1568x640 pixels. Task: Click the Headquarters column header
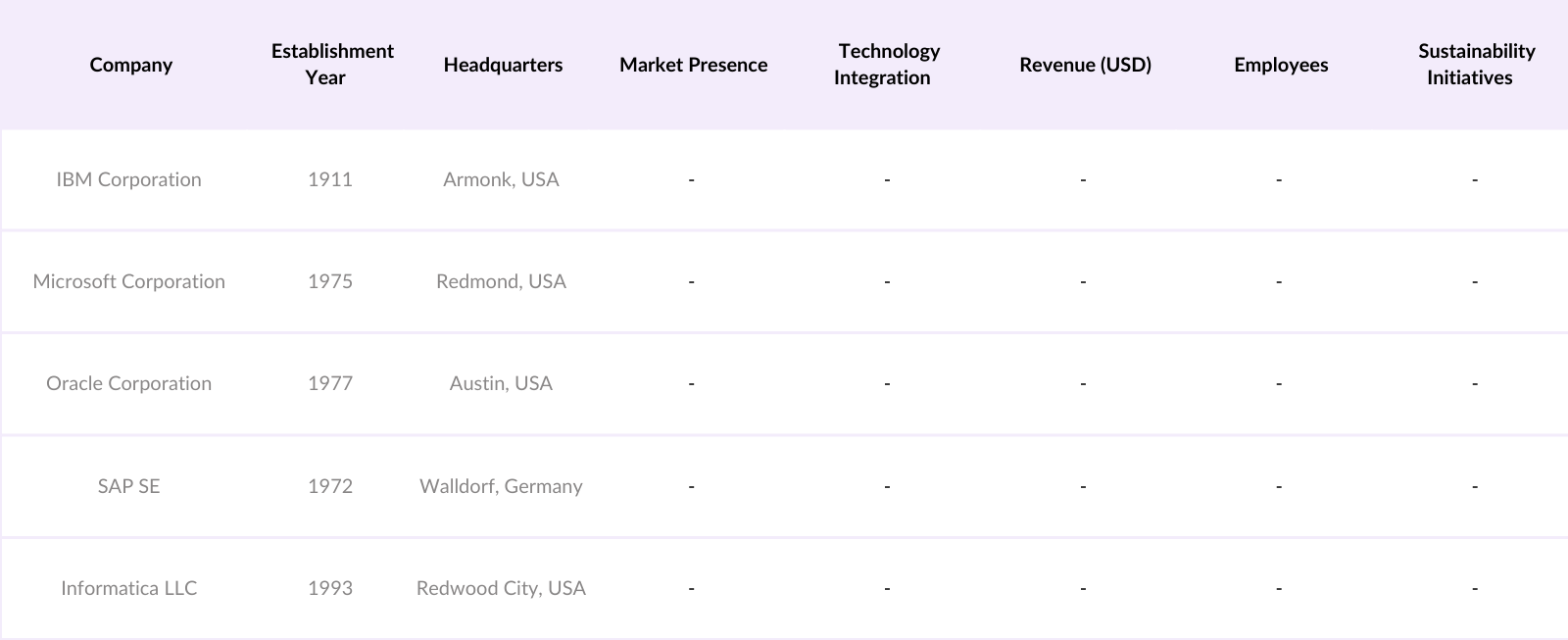tap(503, 65)
